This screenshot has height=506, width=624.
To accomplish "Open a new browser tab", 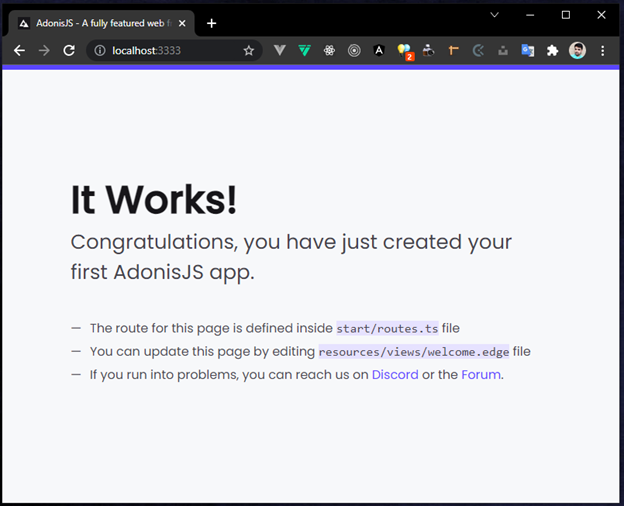I will pos(211,23).
